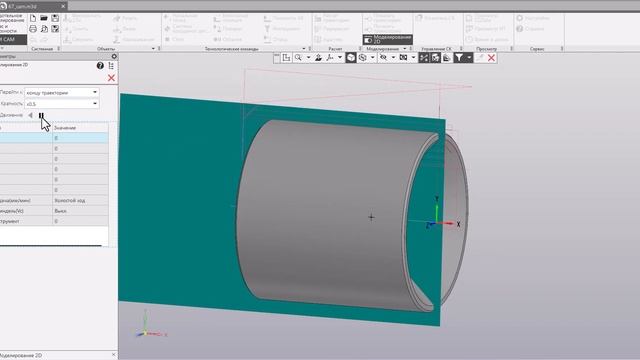
Task: Expand the Объекты group arrow
Action: pyautogui.click(x=153, y=49)
